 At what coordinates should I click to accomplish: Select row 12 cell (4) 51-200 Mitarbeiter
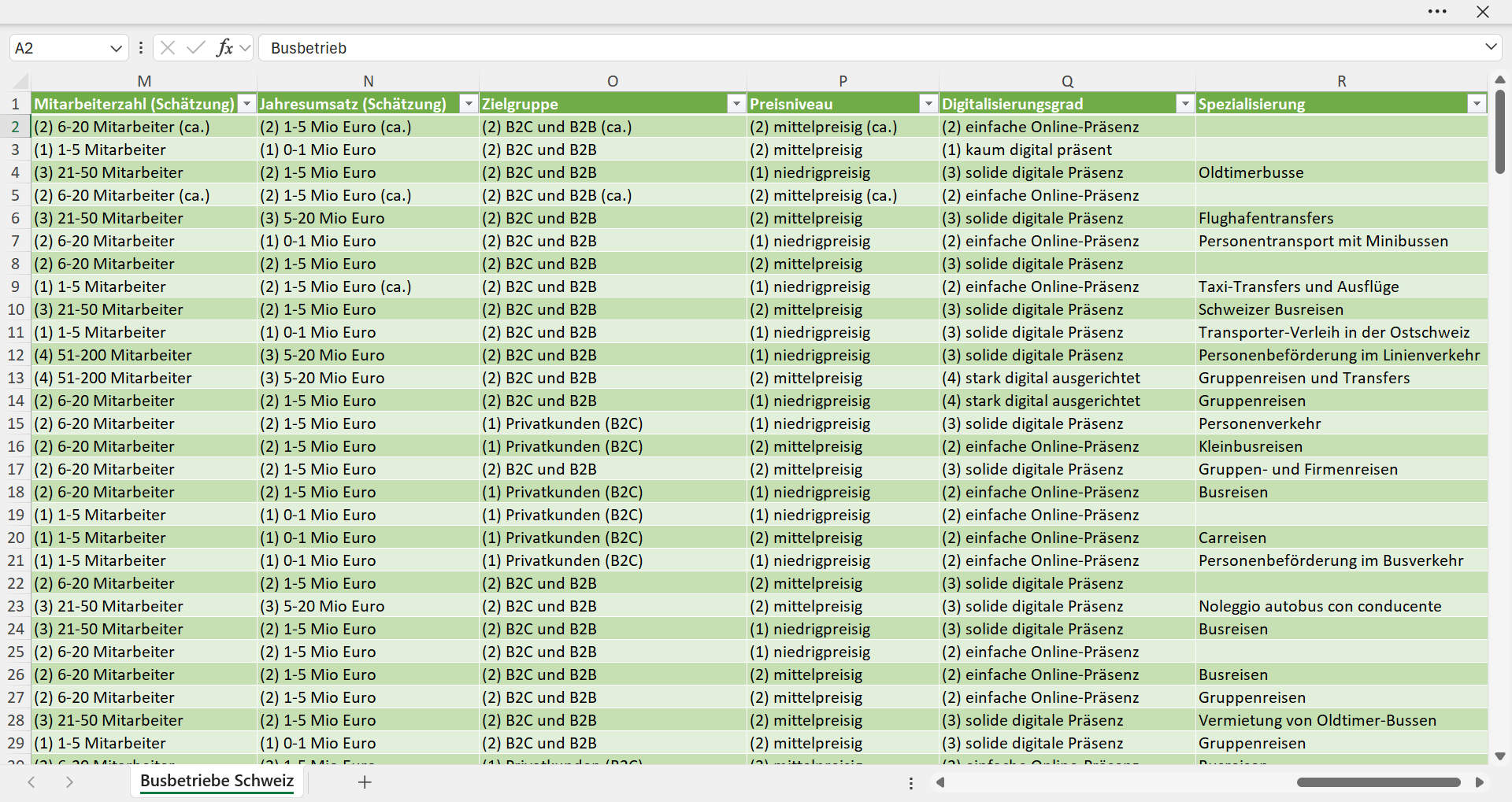click(x=144, y=355)
